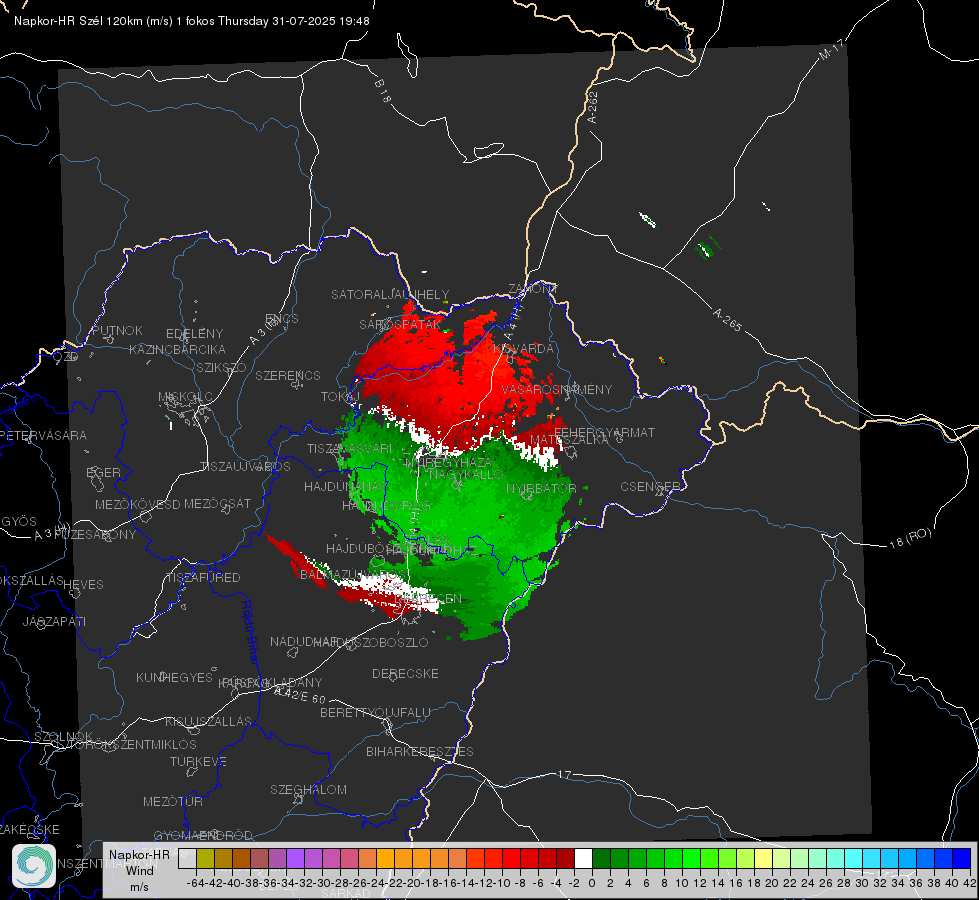
Task: Select the MEZŐCSÁT label
Action: pyautogui.click(x=217, y=503)
